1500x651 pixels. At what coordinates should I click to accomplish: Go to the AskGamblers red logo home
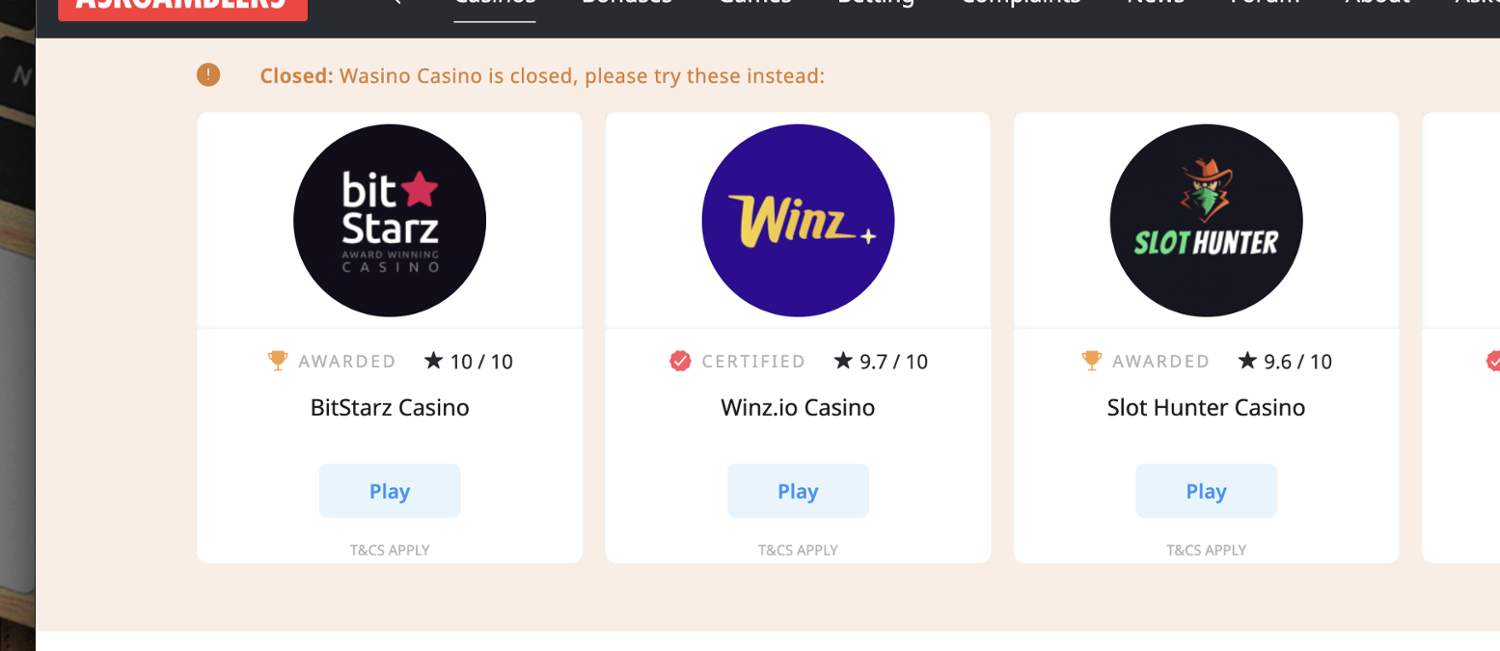point(183,6)
